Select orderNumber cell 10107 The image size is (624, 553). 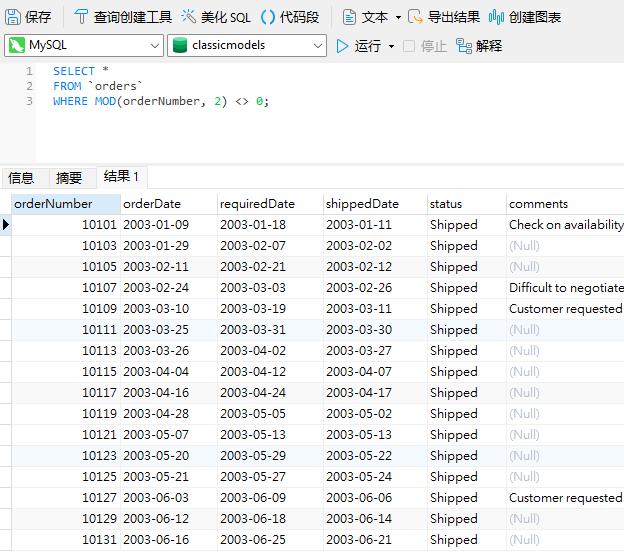(x=66, y=288)
